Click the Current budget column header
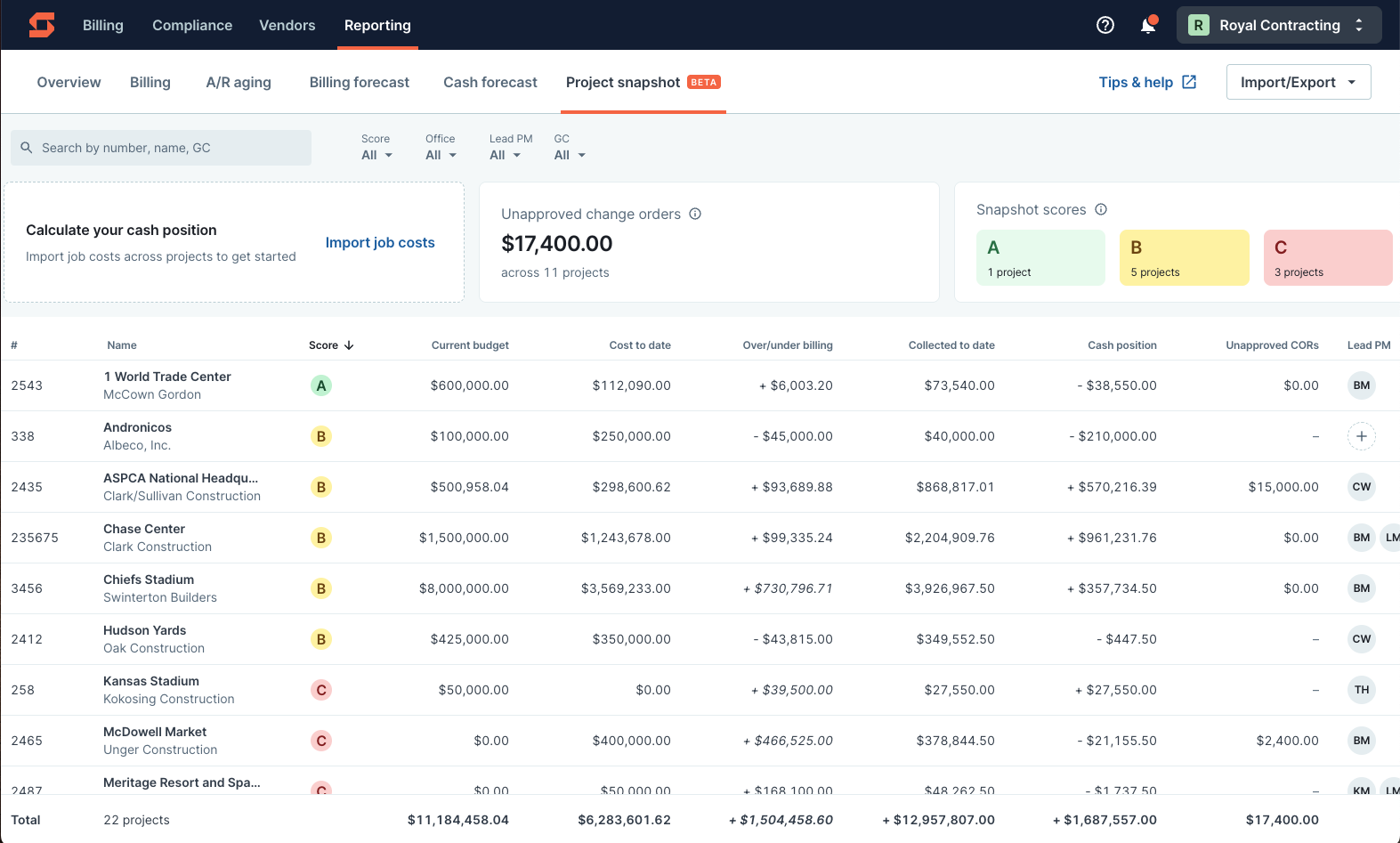The height and width of the screenshot is (843, 1400). tap(470, 345)
